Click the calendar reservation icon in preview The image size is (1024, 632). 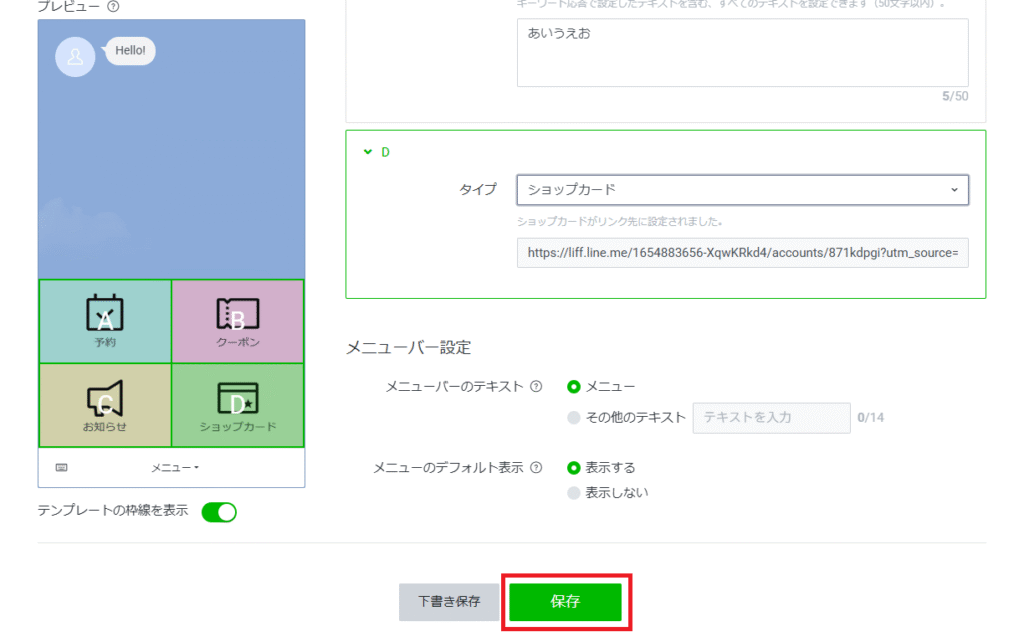tap(105, 314)
